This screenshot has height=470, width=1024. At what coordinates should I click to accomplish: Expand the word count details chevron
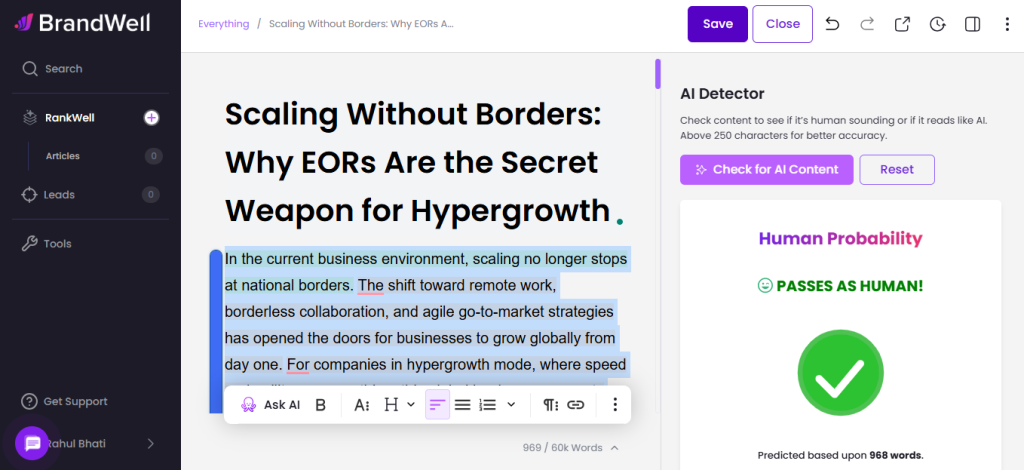click(x=614, y=448)
